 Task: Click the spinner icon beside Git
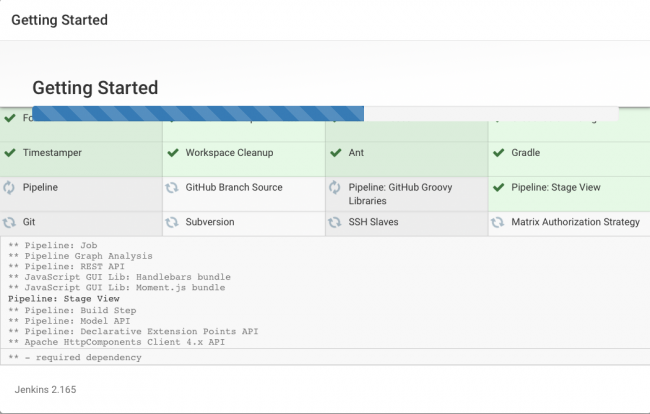pos(10,222)
